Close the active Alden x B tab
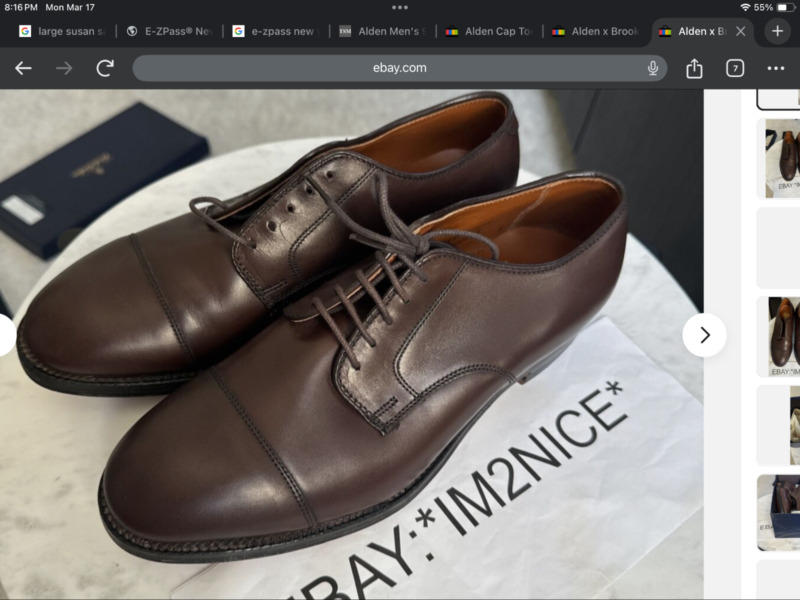800x600 pixels. (740, 31)
